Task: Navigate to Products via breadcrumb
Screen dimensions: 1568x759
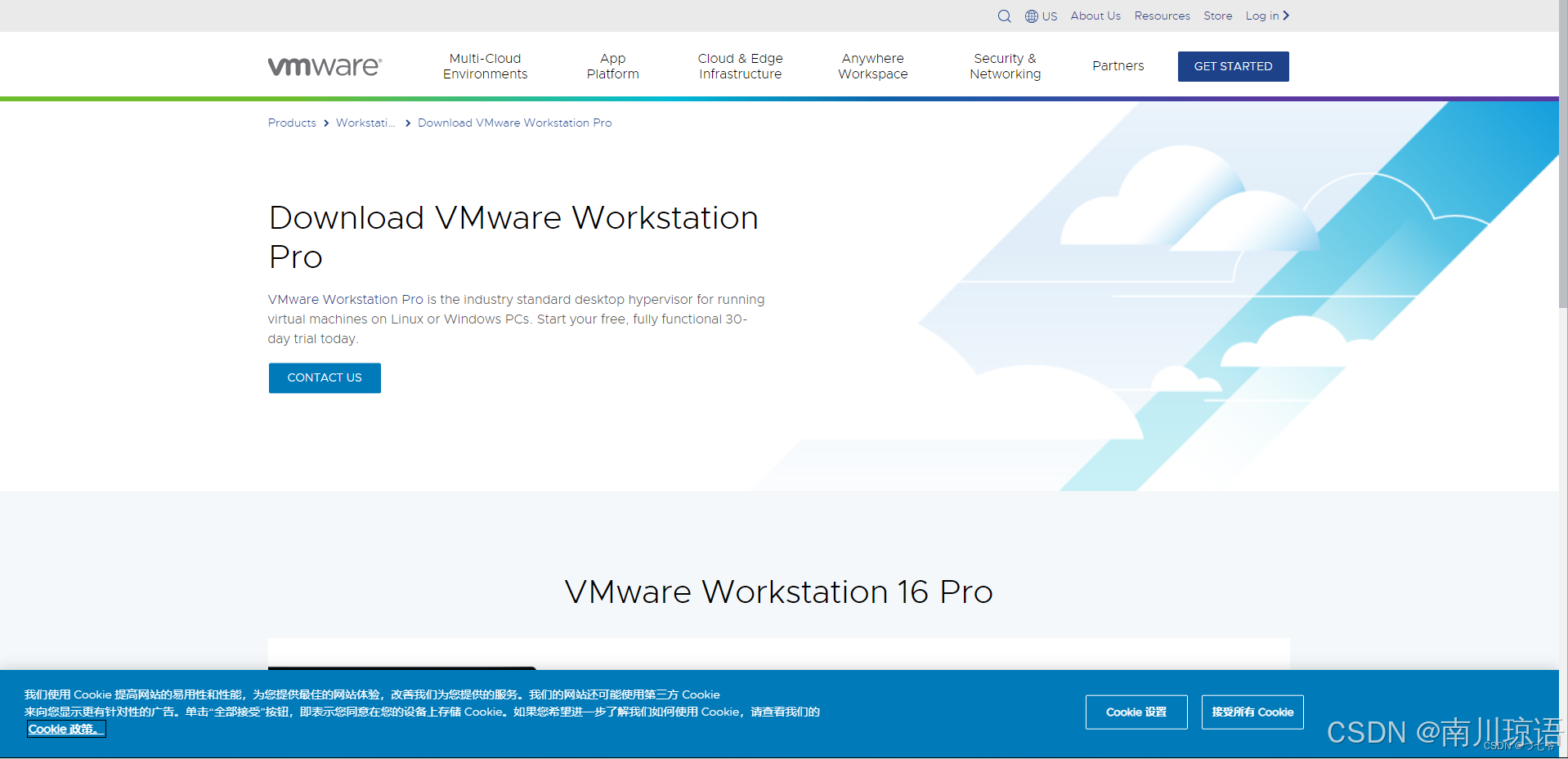Action: (x=291, y=123)
